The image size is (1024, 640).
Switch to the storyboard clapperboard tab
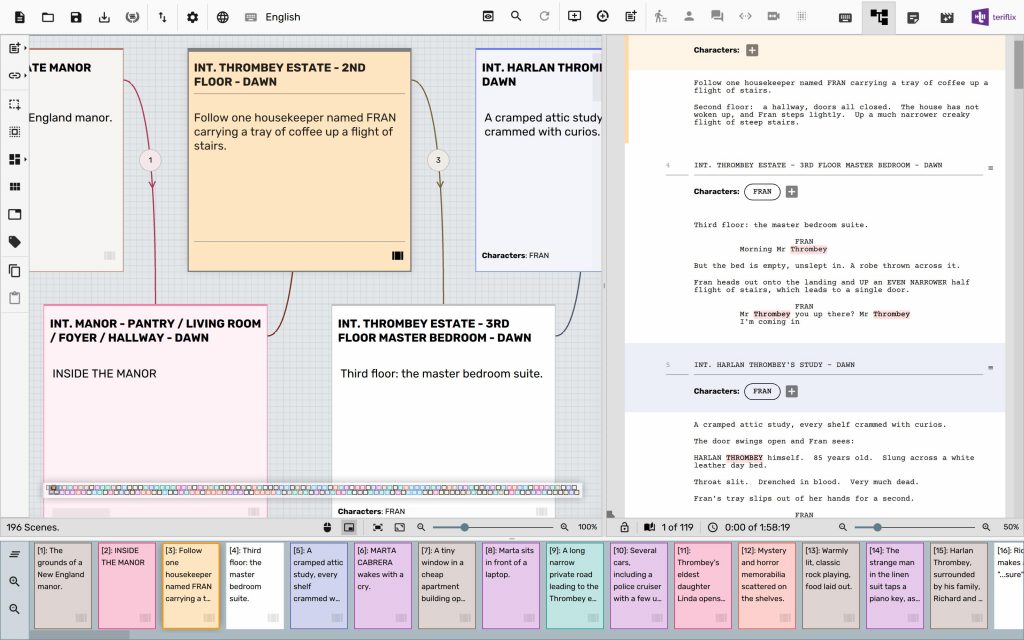[x=945, y=16]
